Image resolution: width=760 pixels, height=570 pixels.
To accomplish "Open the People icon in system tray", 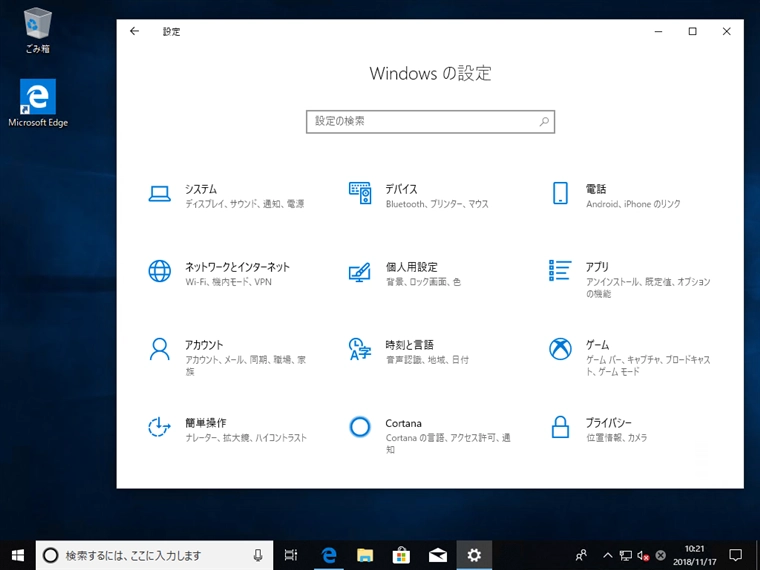I will tap(581, 555).
